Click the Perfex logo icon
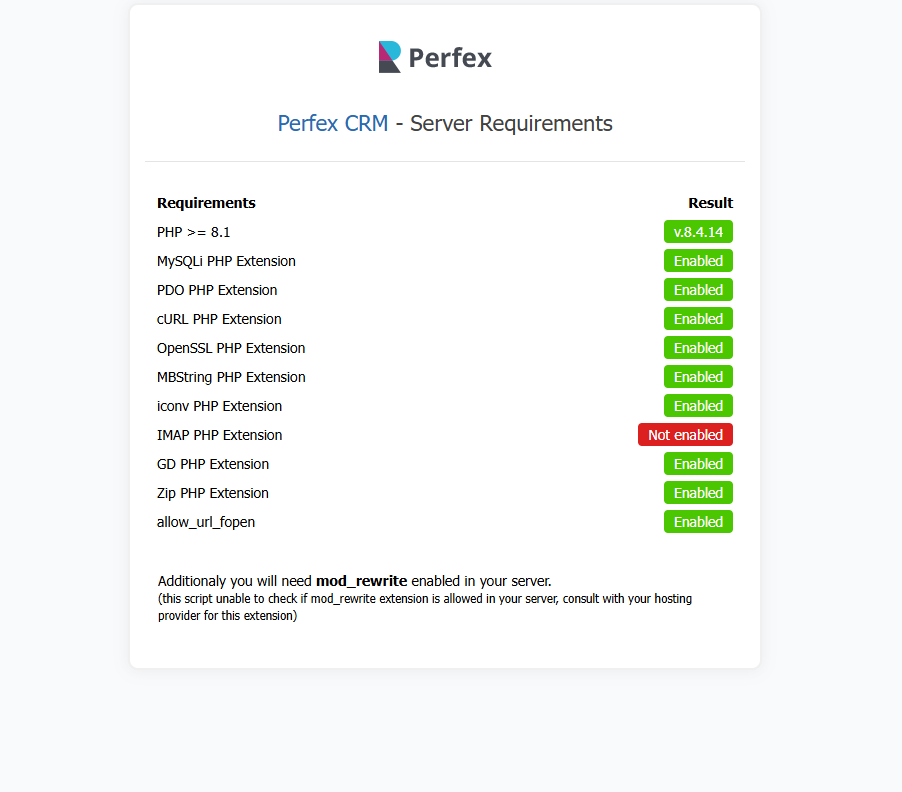 coord(390,57)
